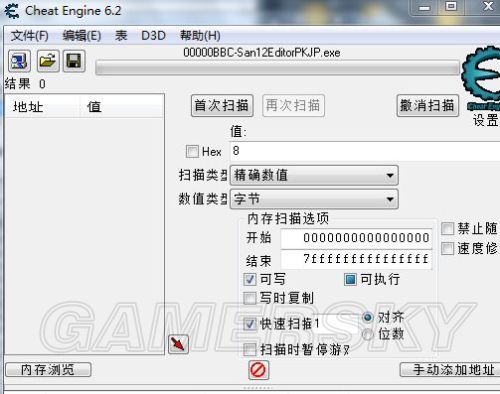Viewport: 500px width, 394px height.
Task: Click the 内存扫描选项 group label
Action: click(288, 219)
